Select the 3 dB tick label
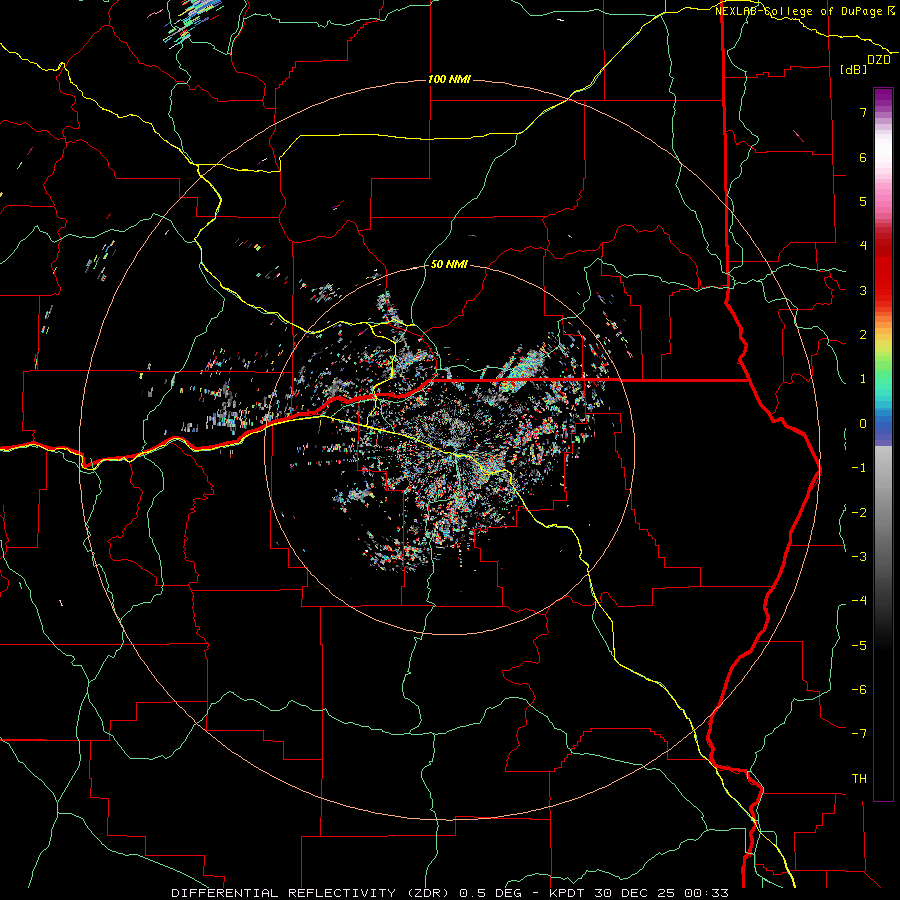 863,290
